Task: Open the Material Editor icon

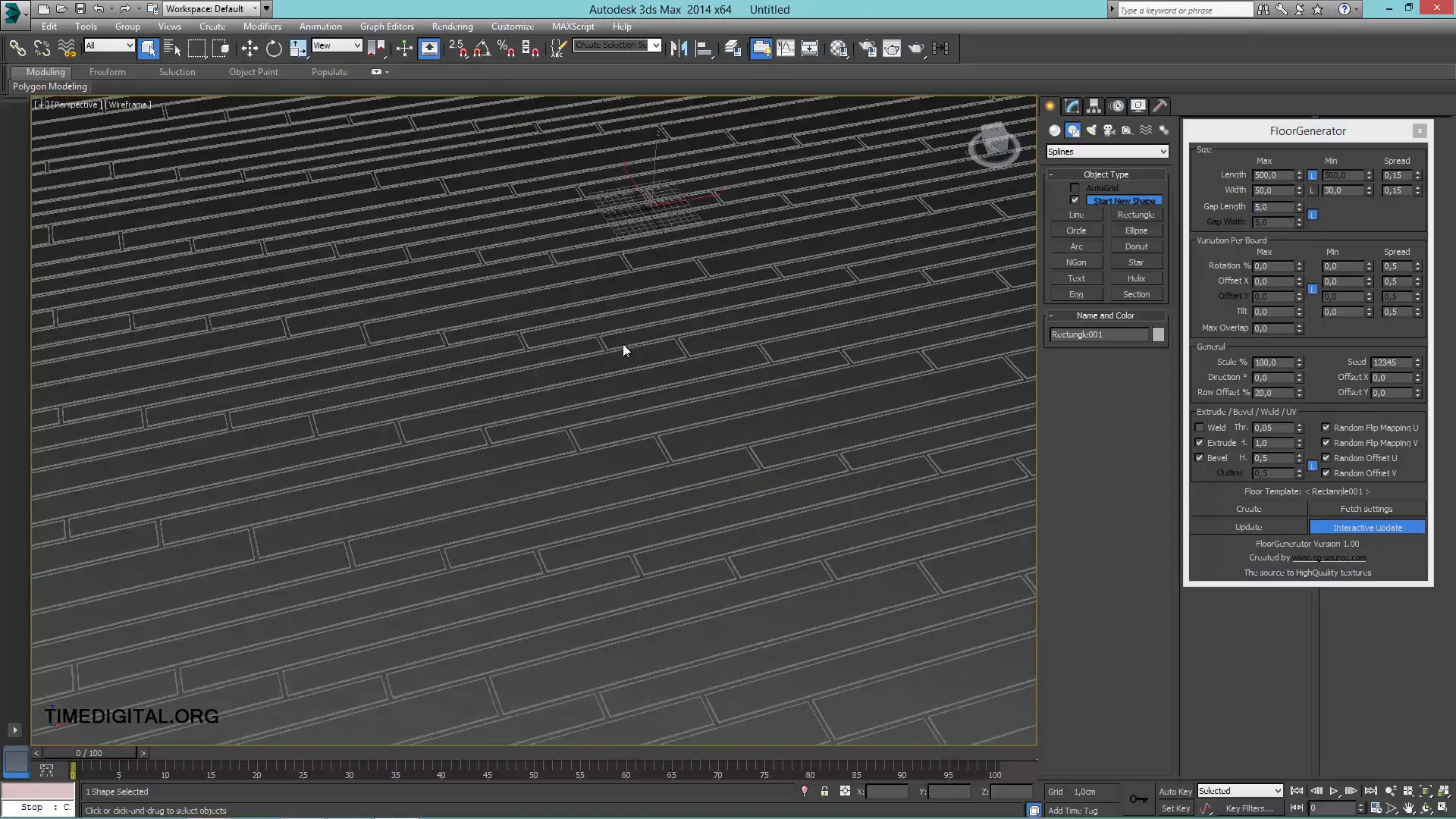Action: [839, 49]
